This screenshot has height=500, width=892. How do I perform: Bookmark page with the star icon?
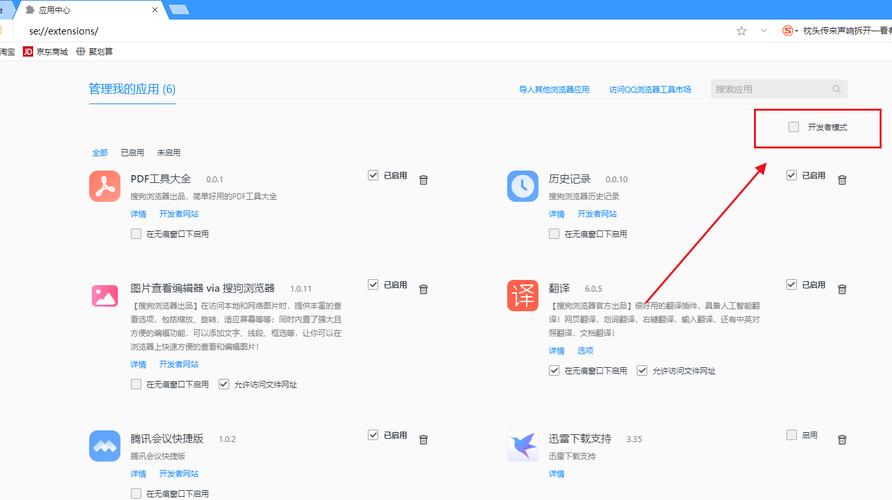(x=741, y=31)
